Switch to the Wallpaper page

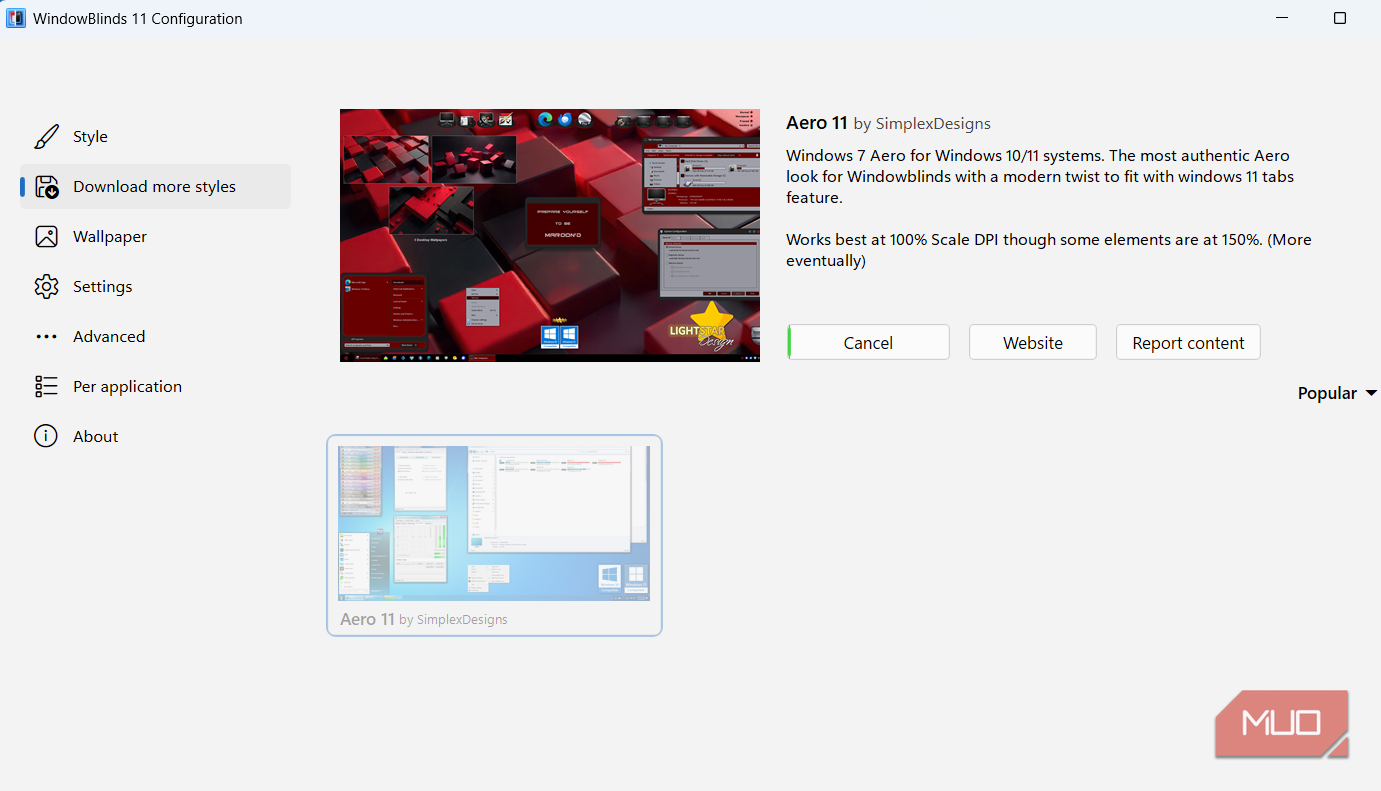pos(155,237)
